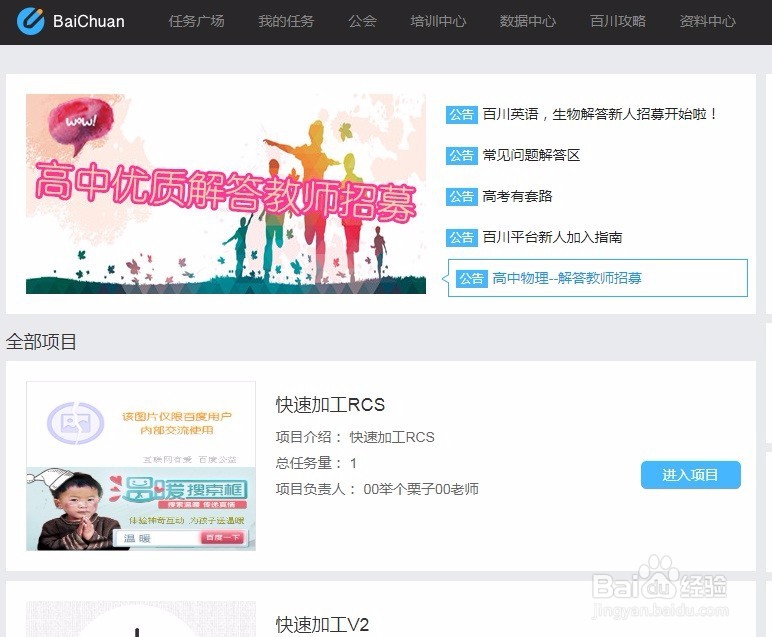The width and height of the screenshot is (772, 637).
Task: Click the BaiChuan brand name text
Action: (x=89, y=21)
